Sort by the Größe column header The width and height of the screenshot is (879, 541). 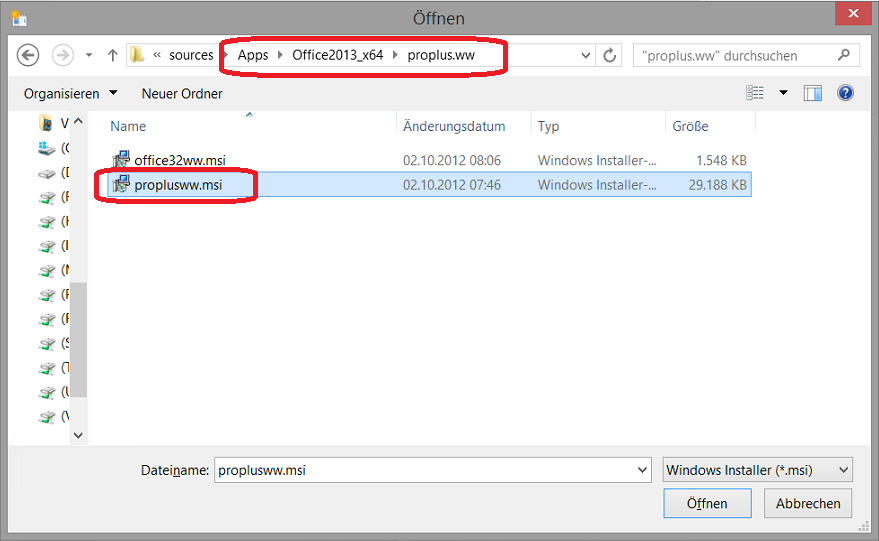pyautogui.click(x=691, y=126)
